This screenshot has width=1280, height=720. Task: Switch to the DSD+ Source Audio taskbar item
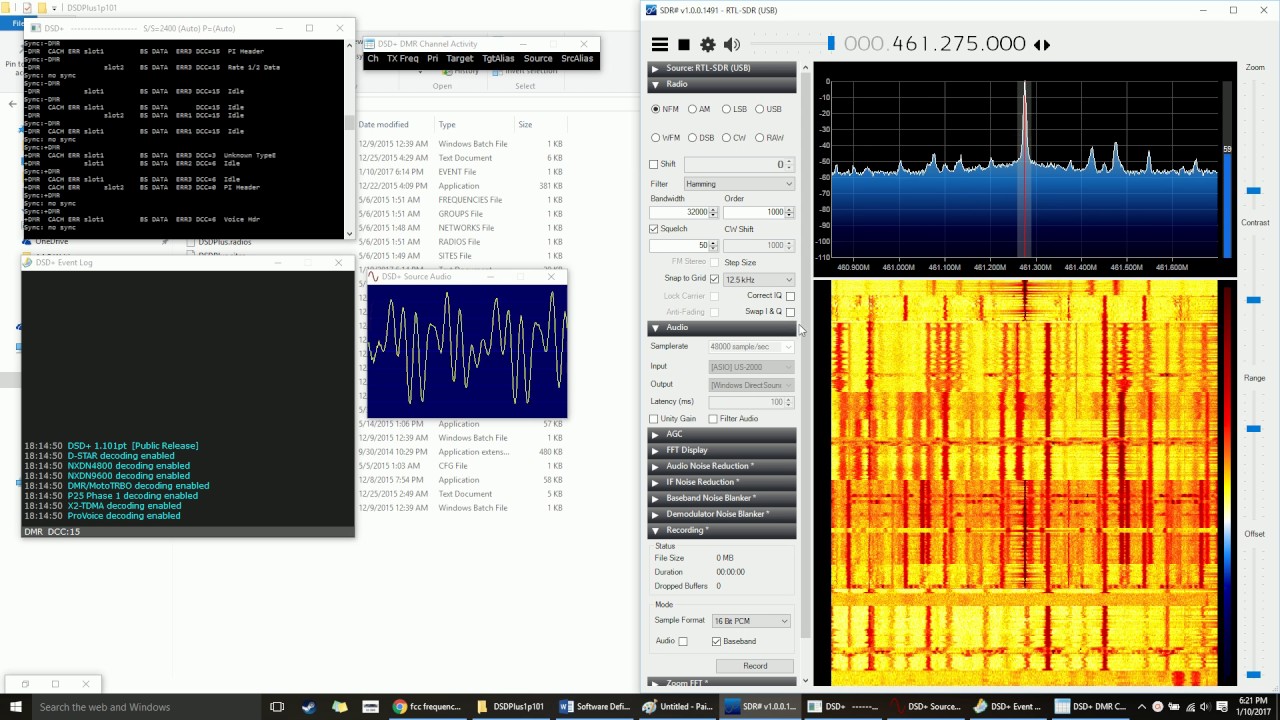[x=927, y=707]
